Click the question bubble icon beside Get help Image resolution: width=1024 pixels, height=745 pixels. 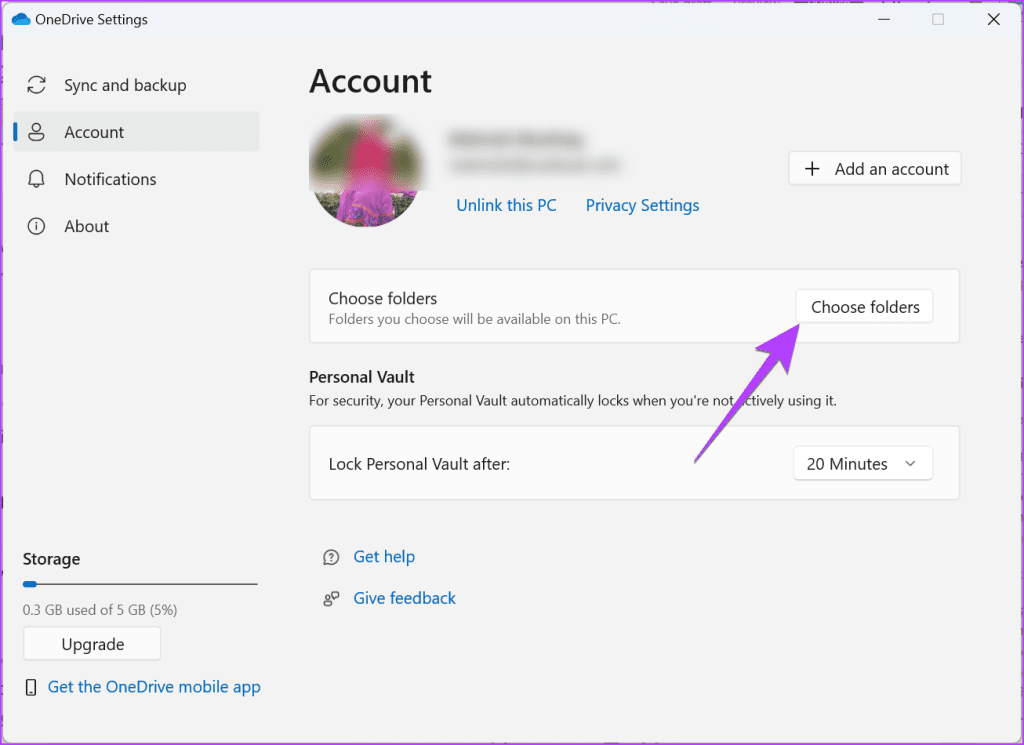[331, 557]
